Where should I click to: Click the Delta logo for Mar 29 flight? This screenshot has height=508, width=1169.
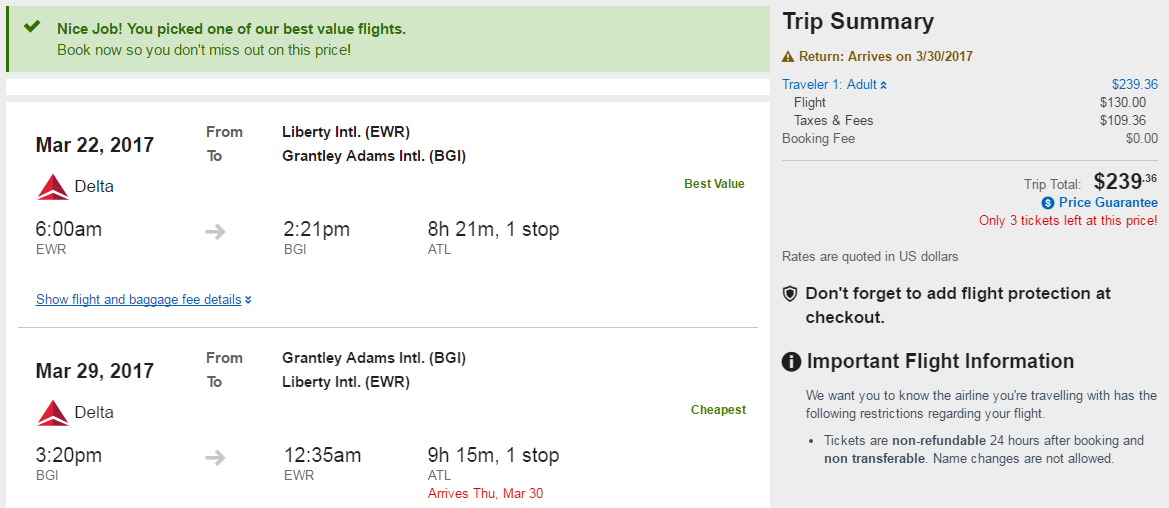[x=52, y=413]
